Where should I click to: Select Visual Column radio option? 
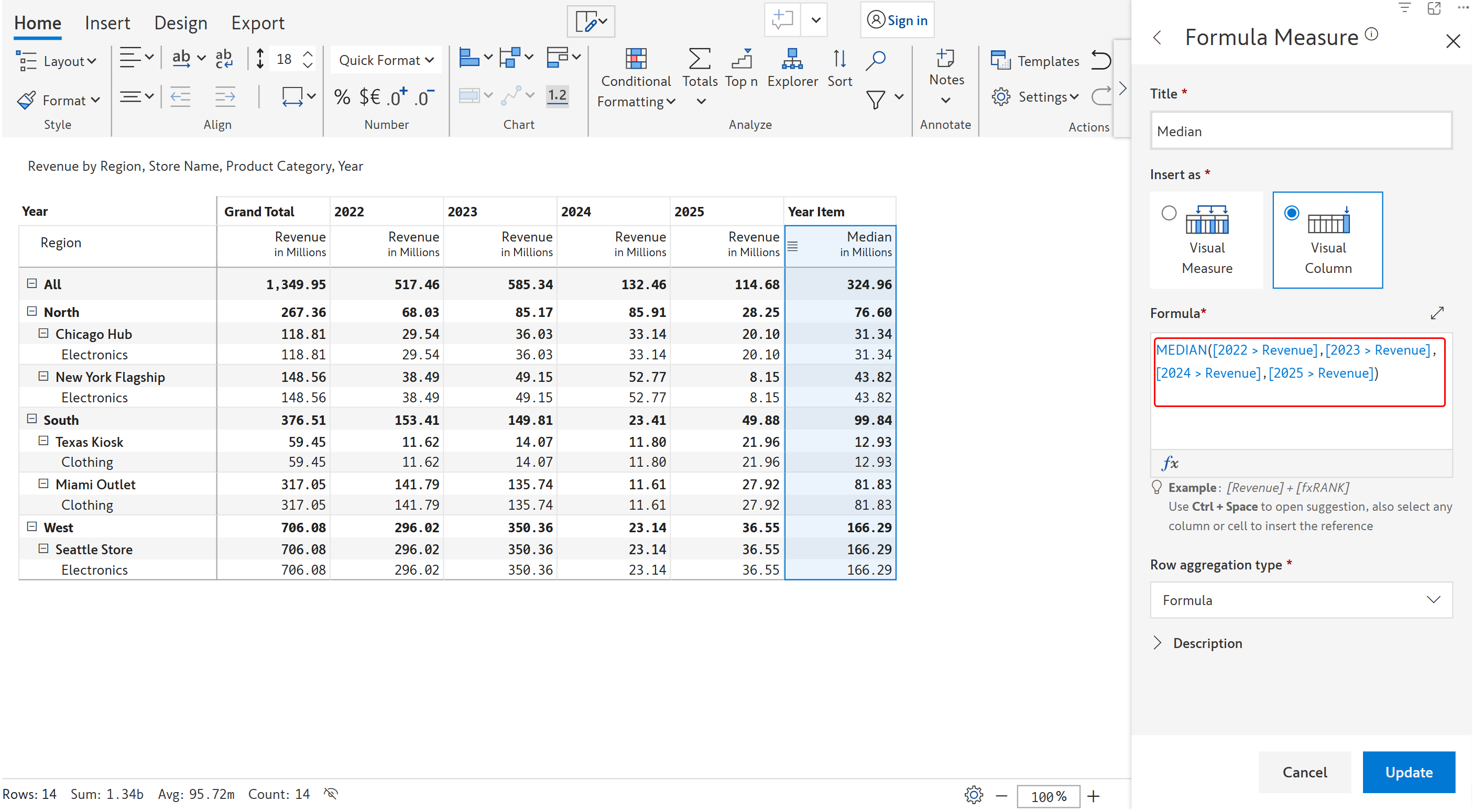pos(1291,213)
